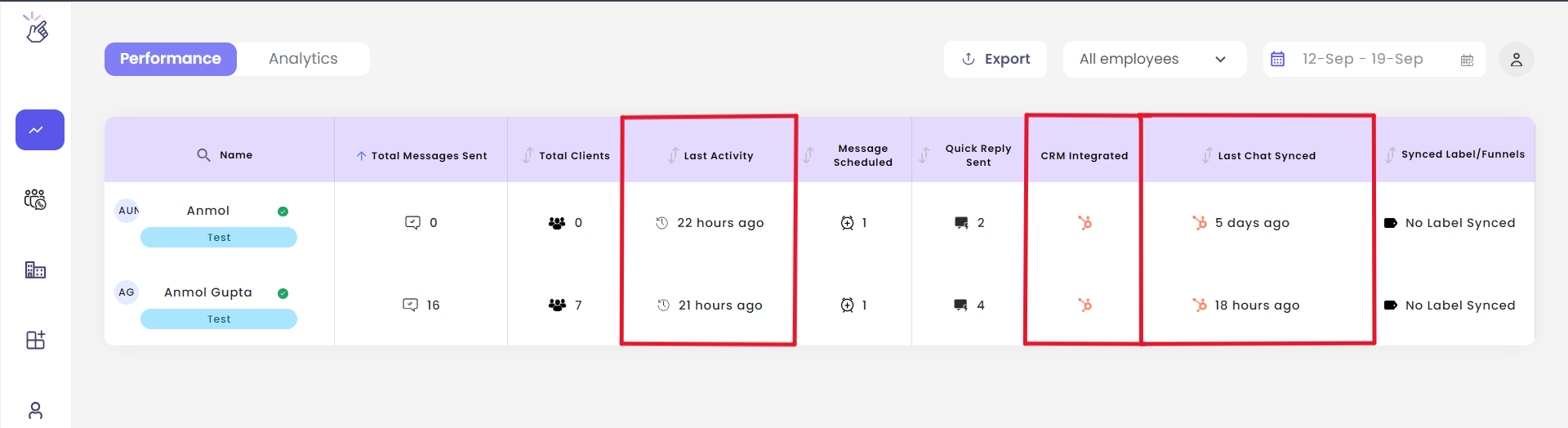This screenshot has width=1568, height=428.
Task: Sort by Total Clients column
Action: click(528, 155)
